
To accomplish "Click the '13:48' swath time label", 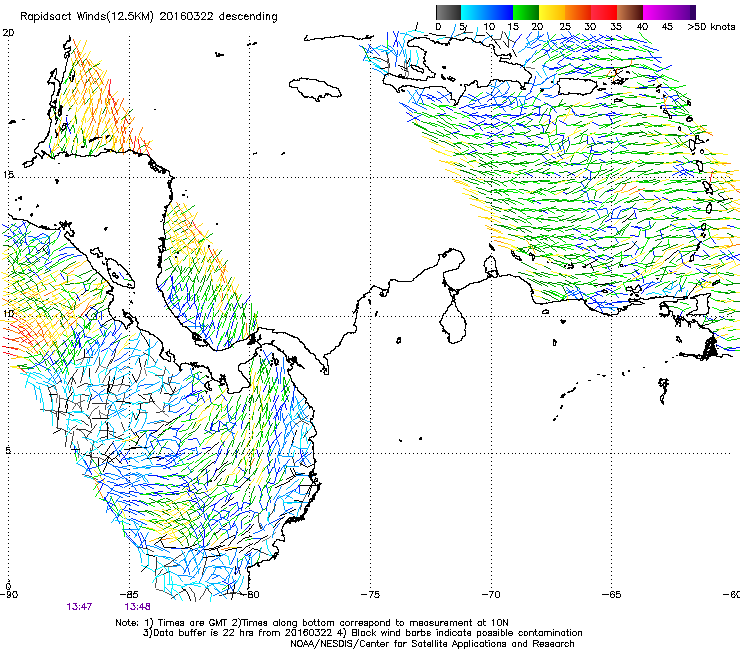I will click(x=137, y=606).
